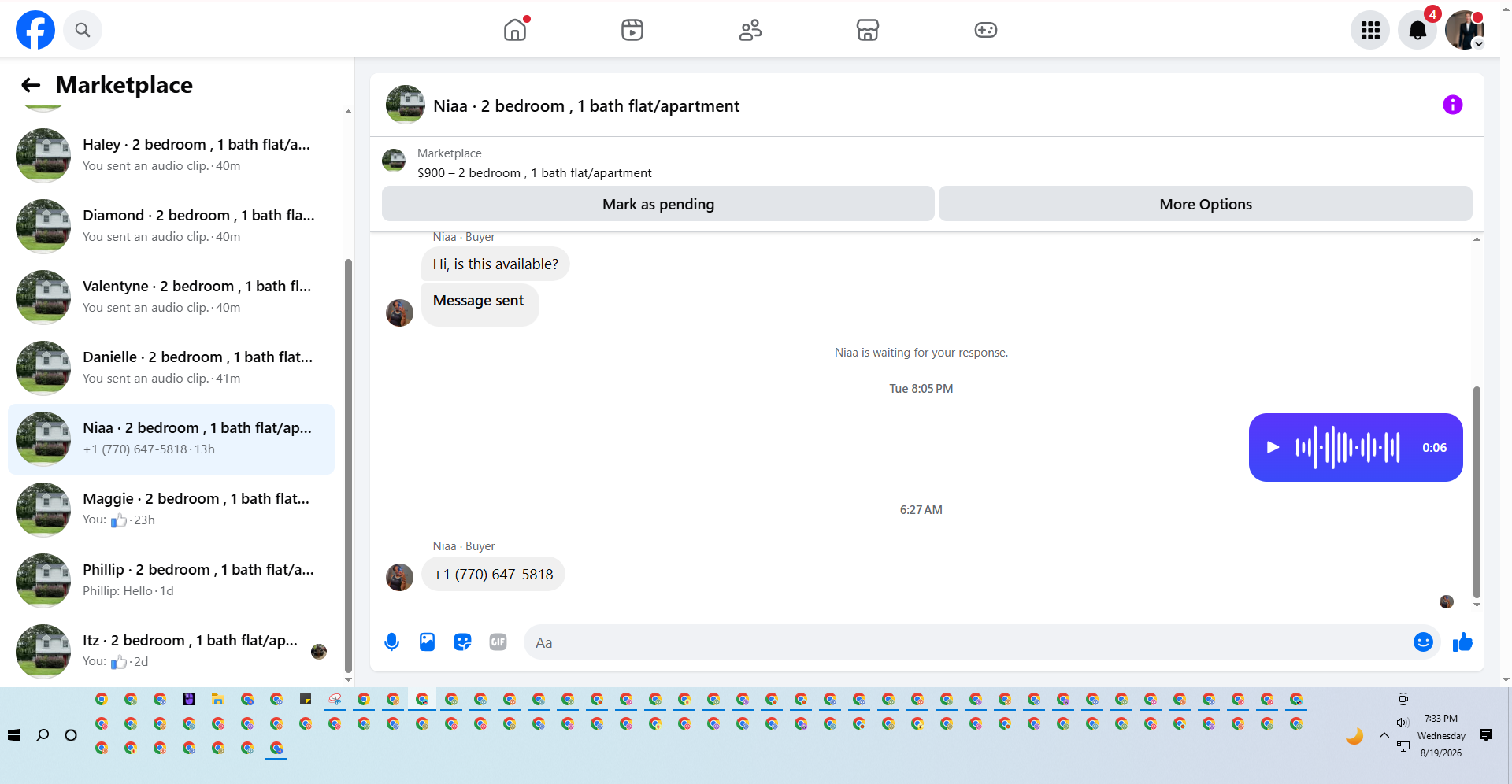Seek within the audio clip waveform
1512x784 pixels.
(1348, 447)
